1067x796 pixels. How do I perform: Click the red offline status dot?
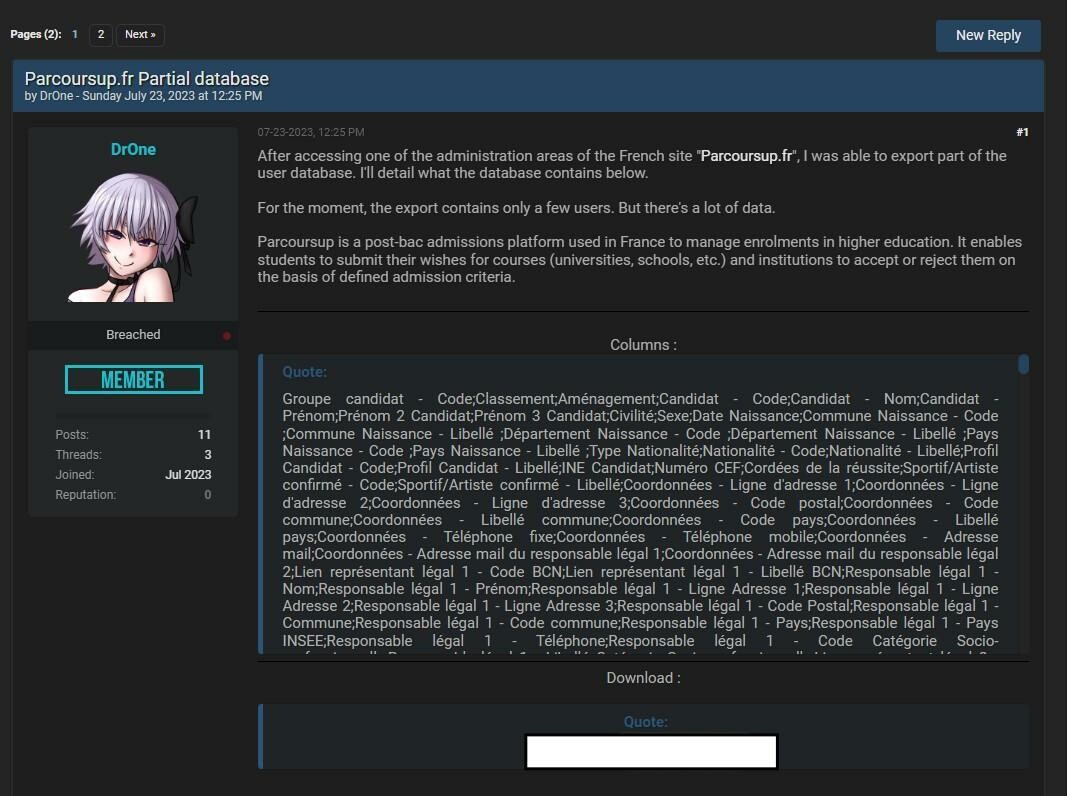pos(227,335)
